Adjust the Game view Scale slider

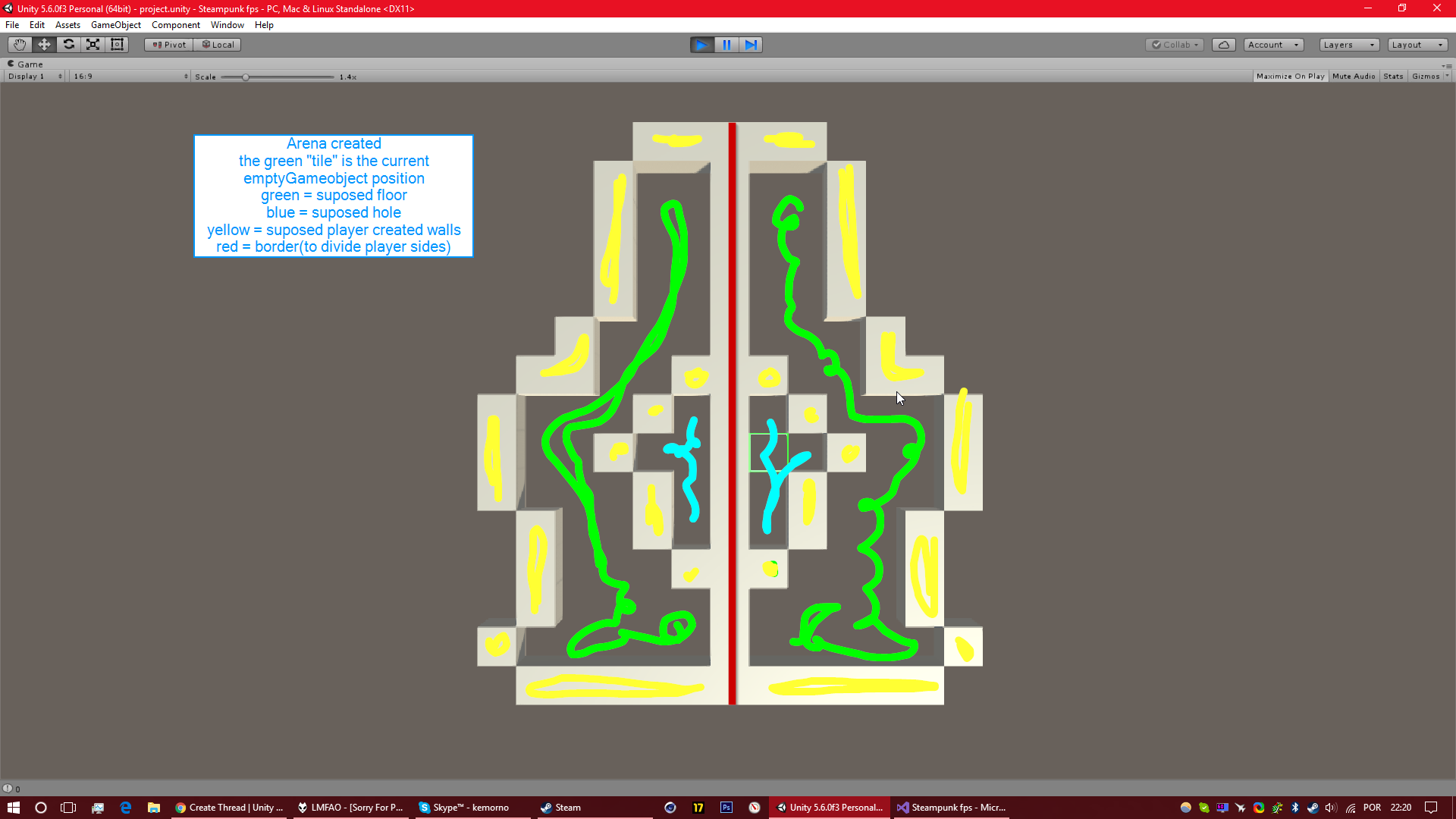click(246, 76)
